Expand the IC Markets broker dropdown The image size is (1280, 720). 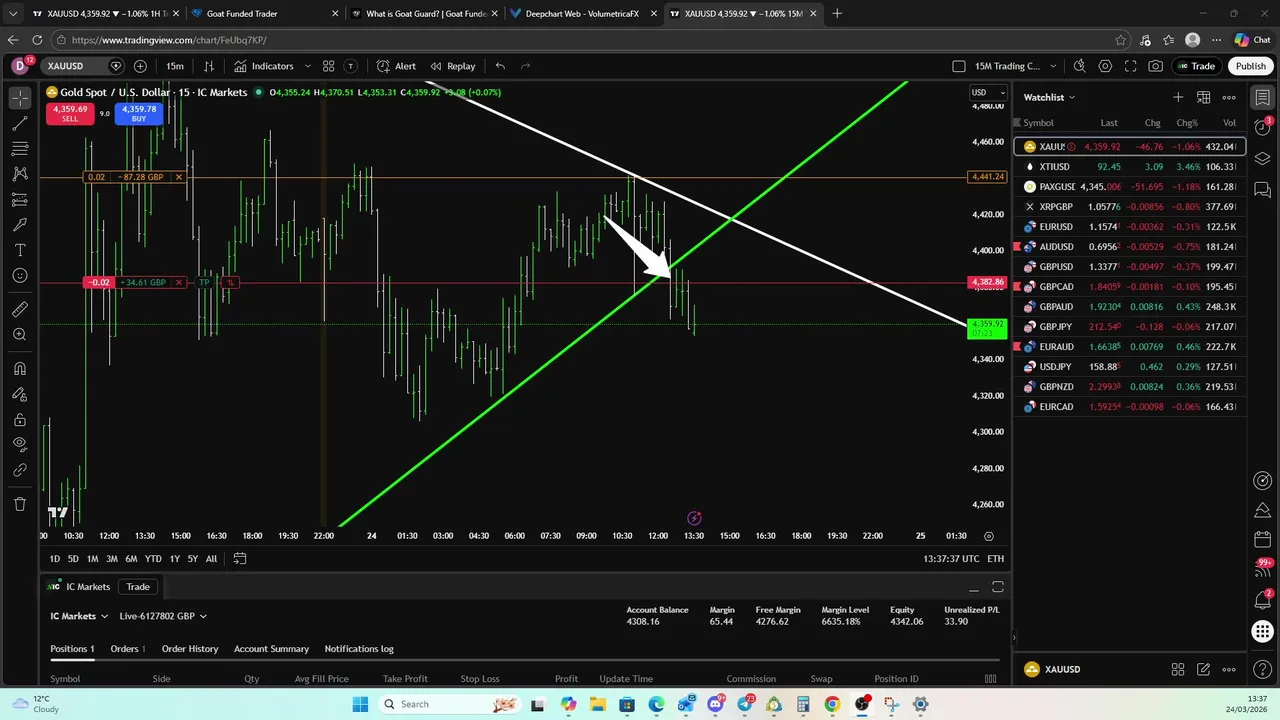point(79,616)
